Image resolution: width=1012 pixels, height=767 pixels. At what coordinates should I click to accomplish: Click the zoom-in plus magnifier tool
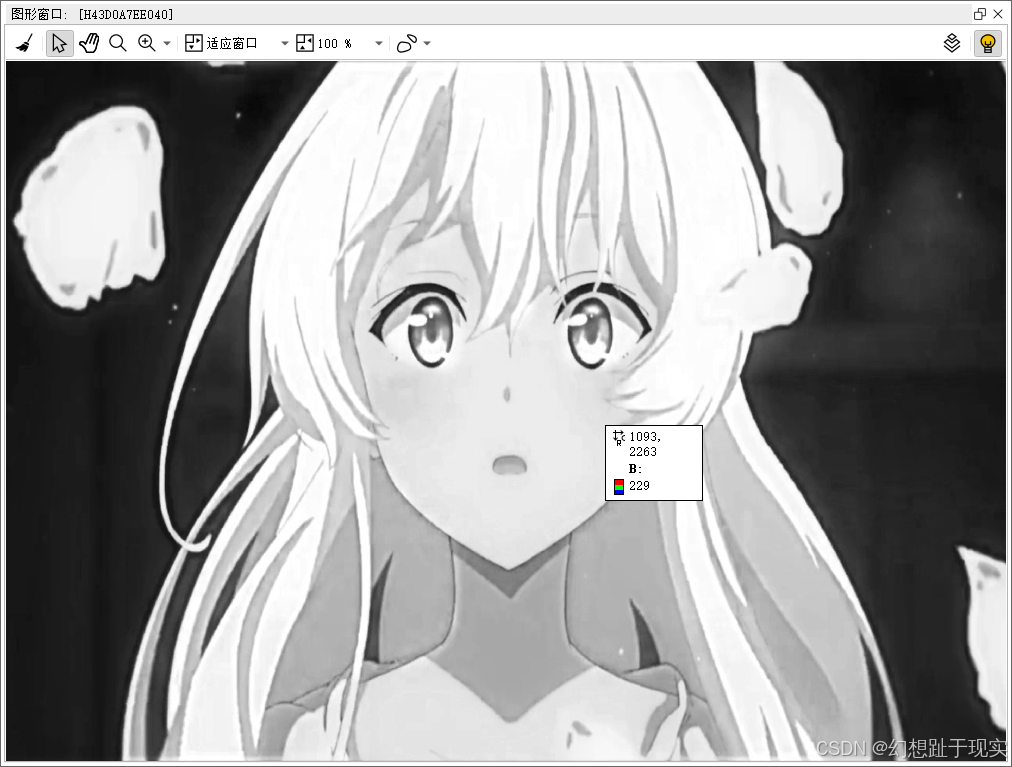pyautogui.click(x=147, y=43)
